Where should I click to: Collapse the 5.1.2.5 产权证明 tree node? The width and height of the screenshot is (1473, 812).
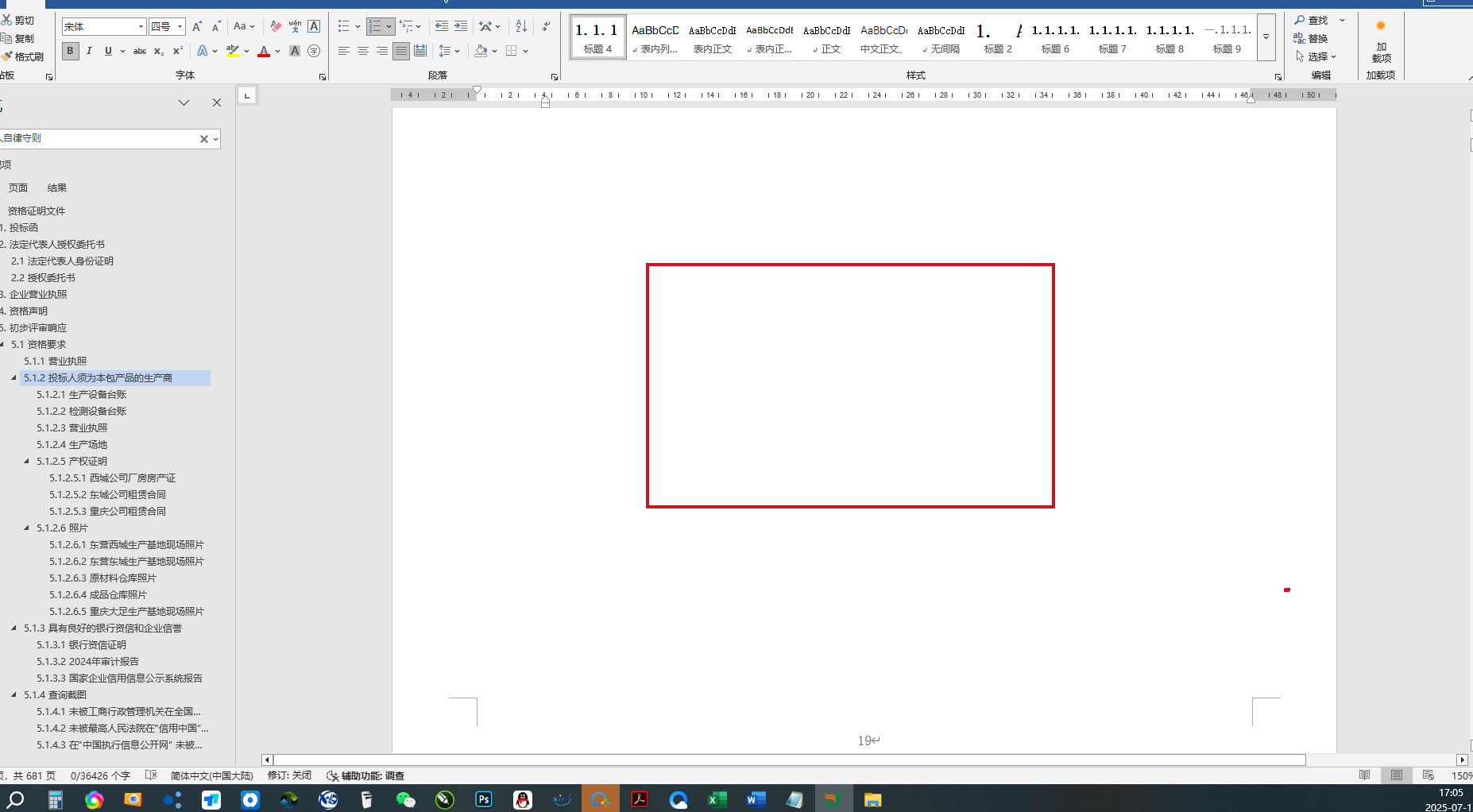pos(27,461)
